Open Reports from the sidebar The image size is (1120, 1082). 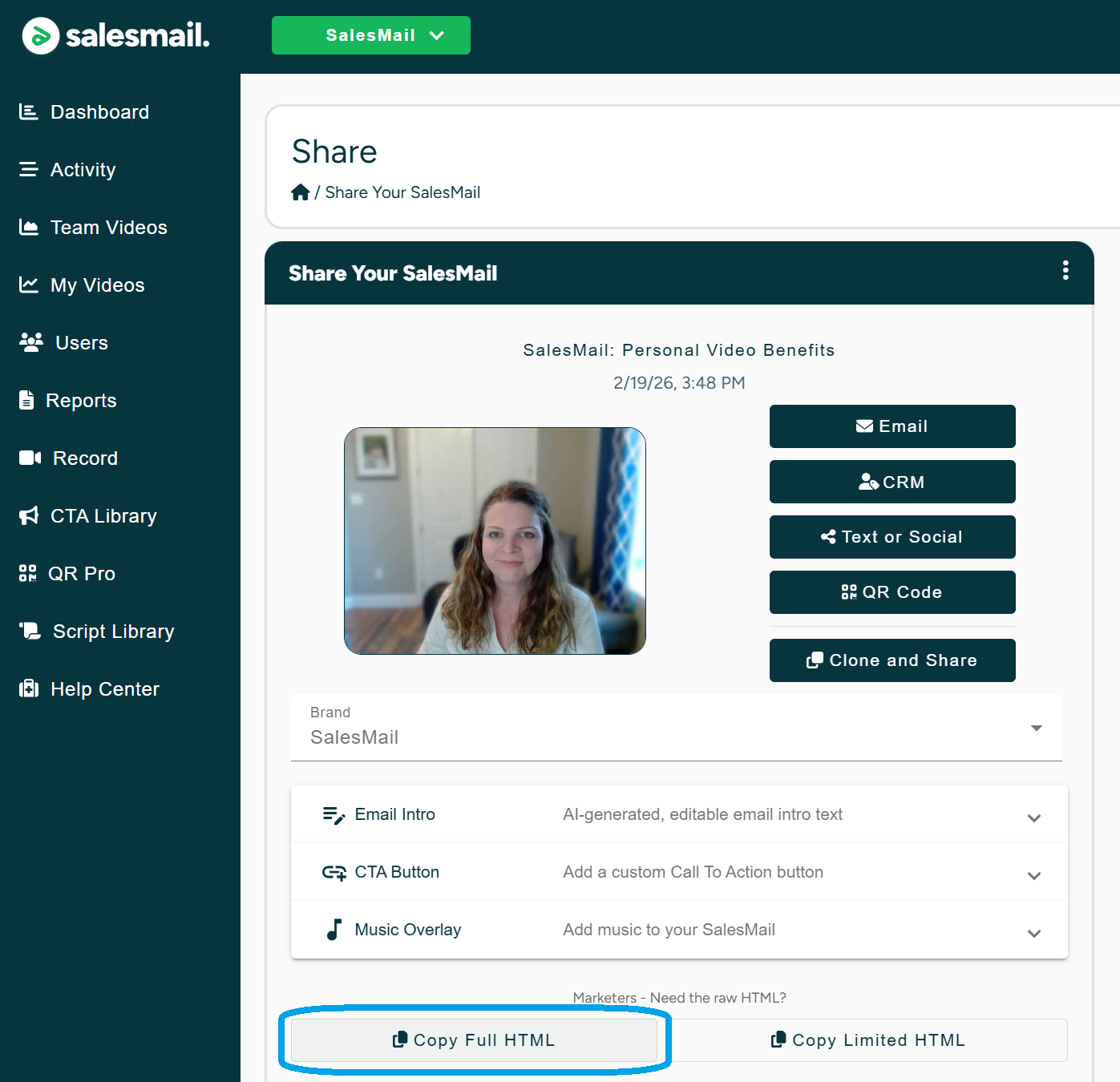(81, 401)
